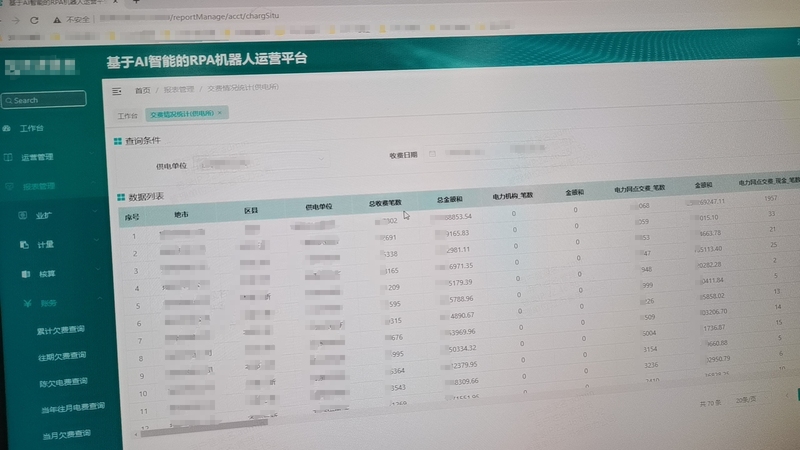Open 陈欠电费查询 menu item
Image resolution: width=800 pixels, height=450 pixels.
click(x=64, y=382)
